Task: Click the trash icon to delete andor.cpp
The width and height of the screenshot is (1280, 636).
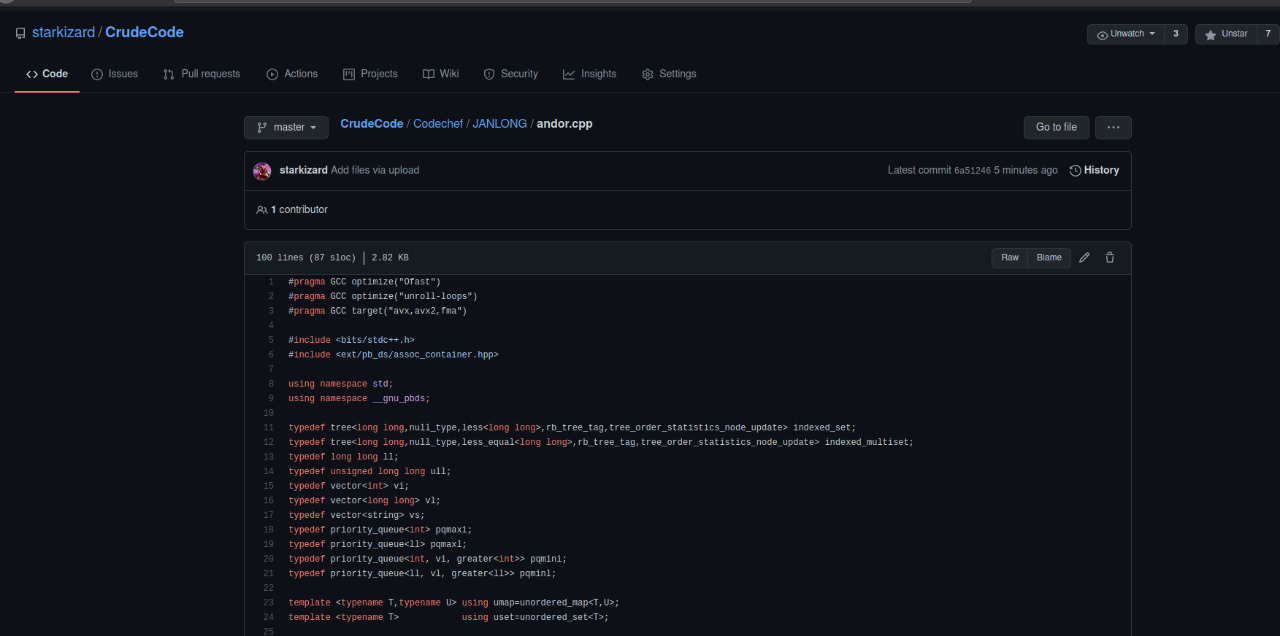Action: pyautogui.click(x=1110, y=257)
